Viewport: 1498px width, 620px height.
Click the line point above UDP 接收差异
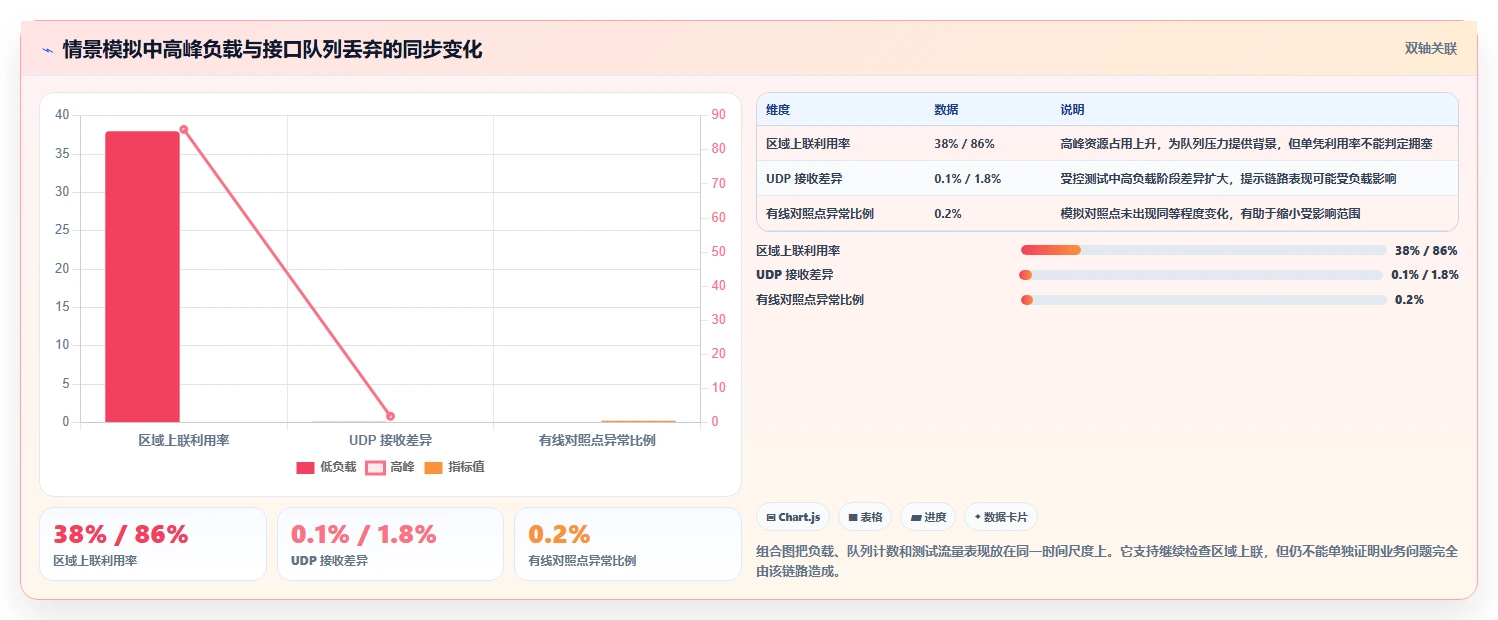pos(390,416)
